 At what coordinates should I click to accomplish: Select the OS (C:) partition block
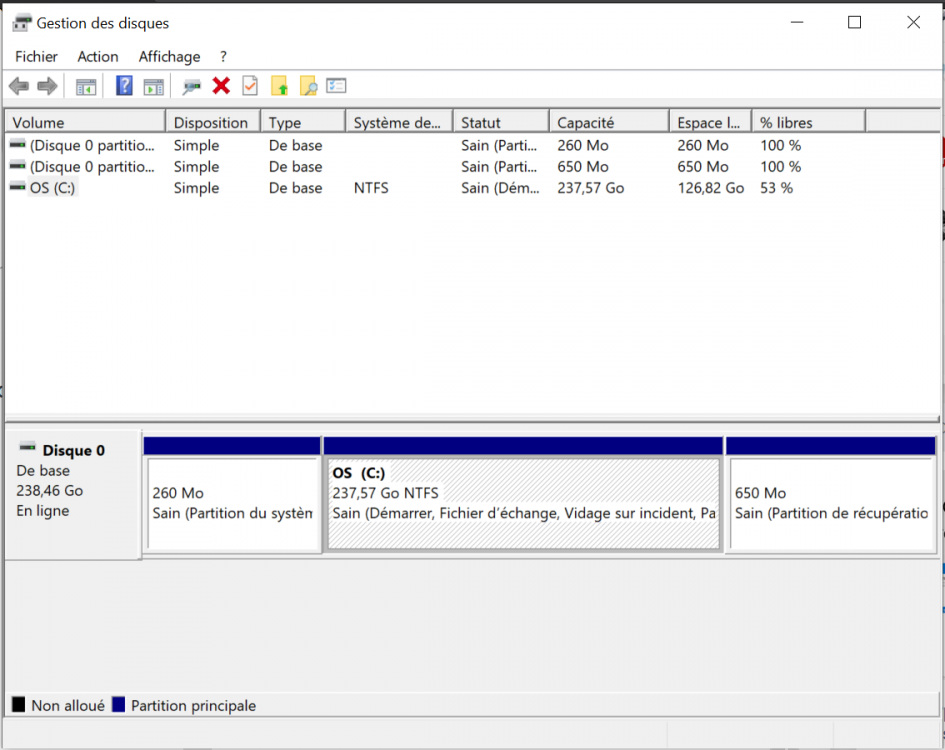point(523,503)
